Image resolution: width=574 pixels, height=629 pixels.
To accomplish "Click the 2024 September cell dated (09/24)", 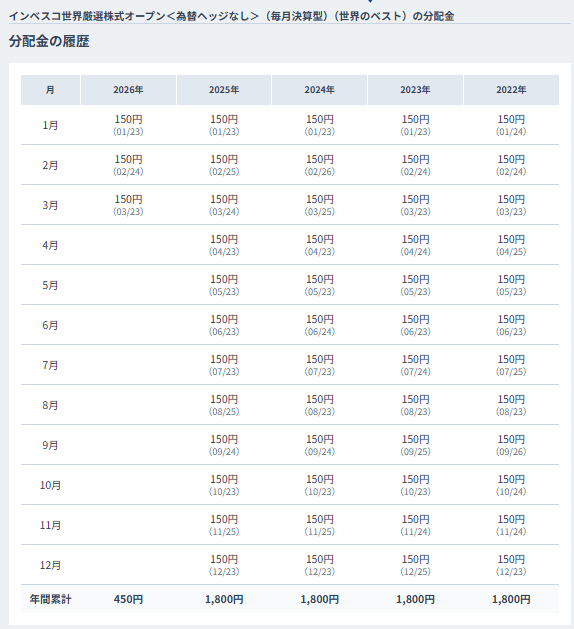I will pos(319,445).
